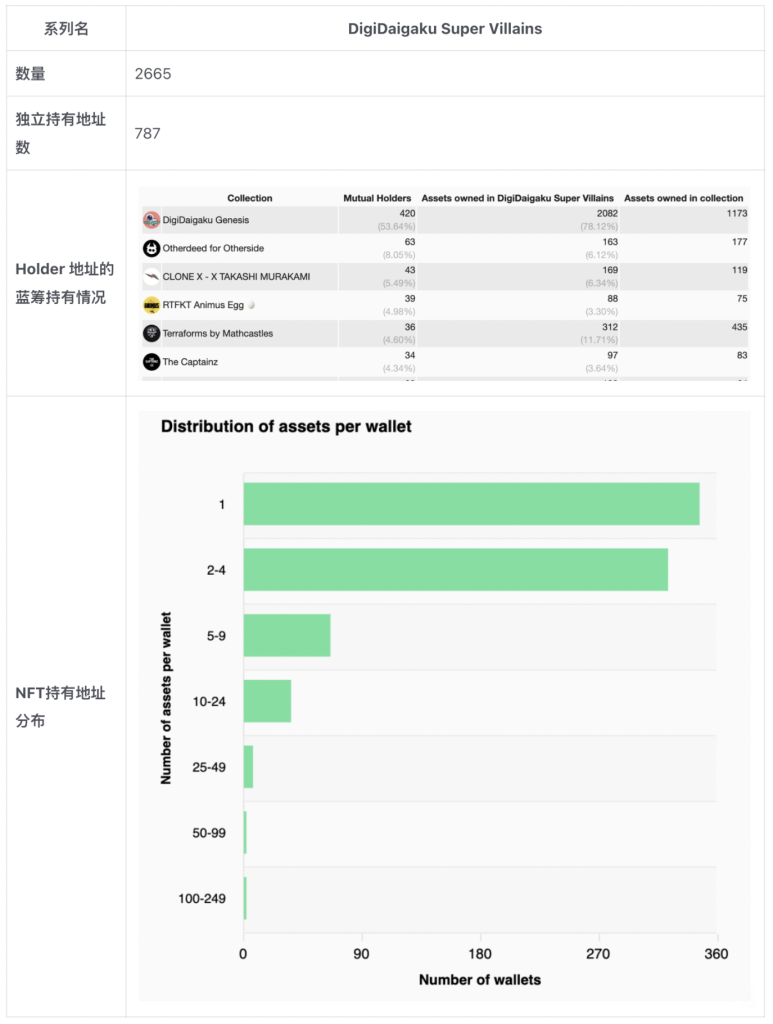Click the unique holder count 787
773x1024 pixels.
coord(148,133)
